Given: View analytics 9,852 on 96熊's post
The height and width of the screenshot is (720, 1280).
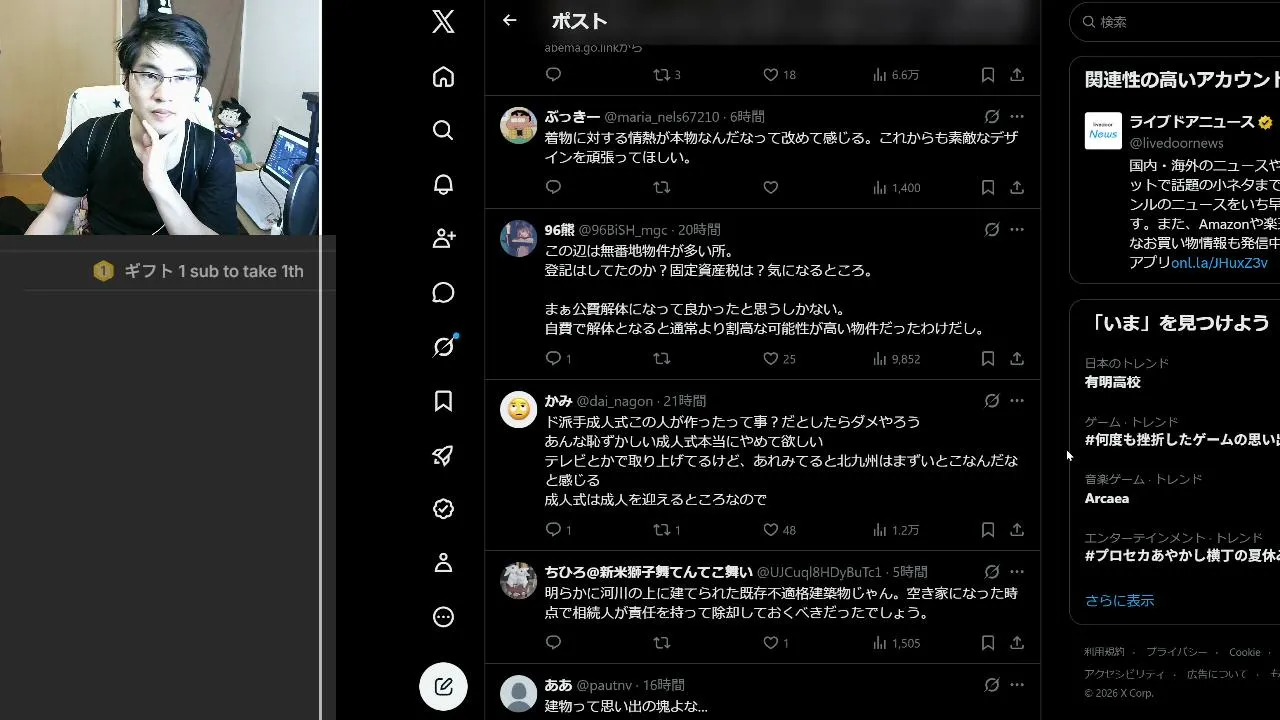Looking at the screenshot, I should tap(896, 358).
